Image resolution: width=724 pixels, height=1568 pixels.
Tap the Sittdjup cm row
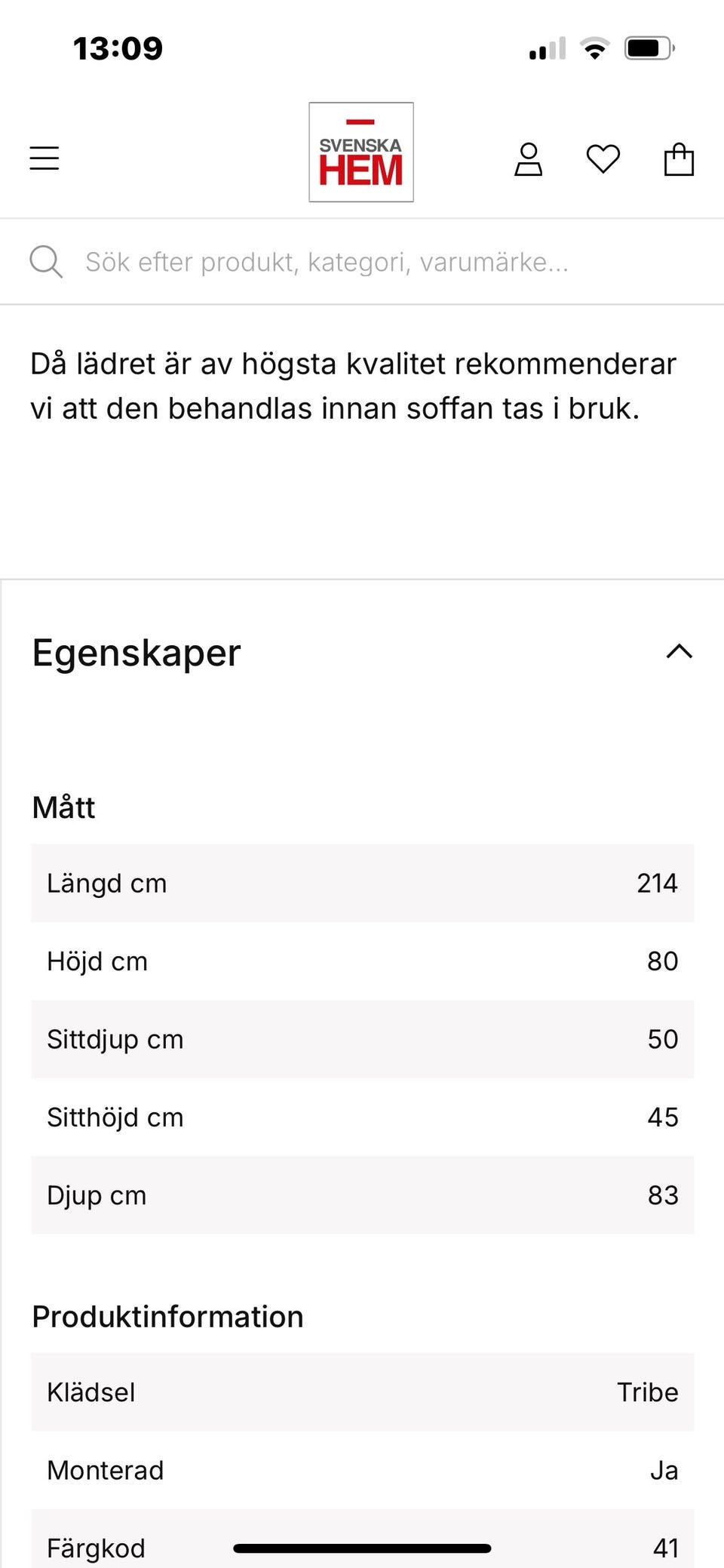(362, 1039)
